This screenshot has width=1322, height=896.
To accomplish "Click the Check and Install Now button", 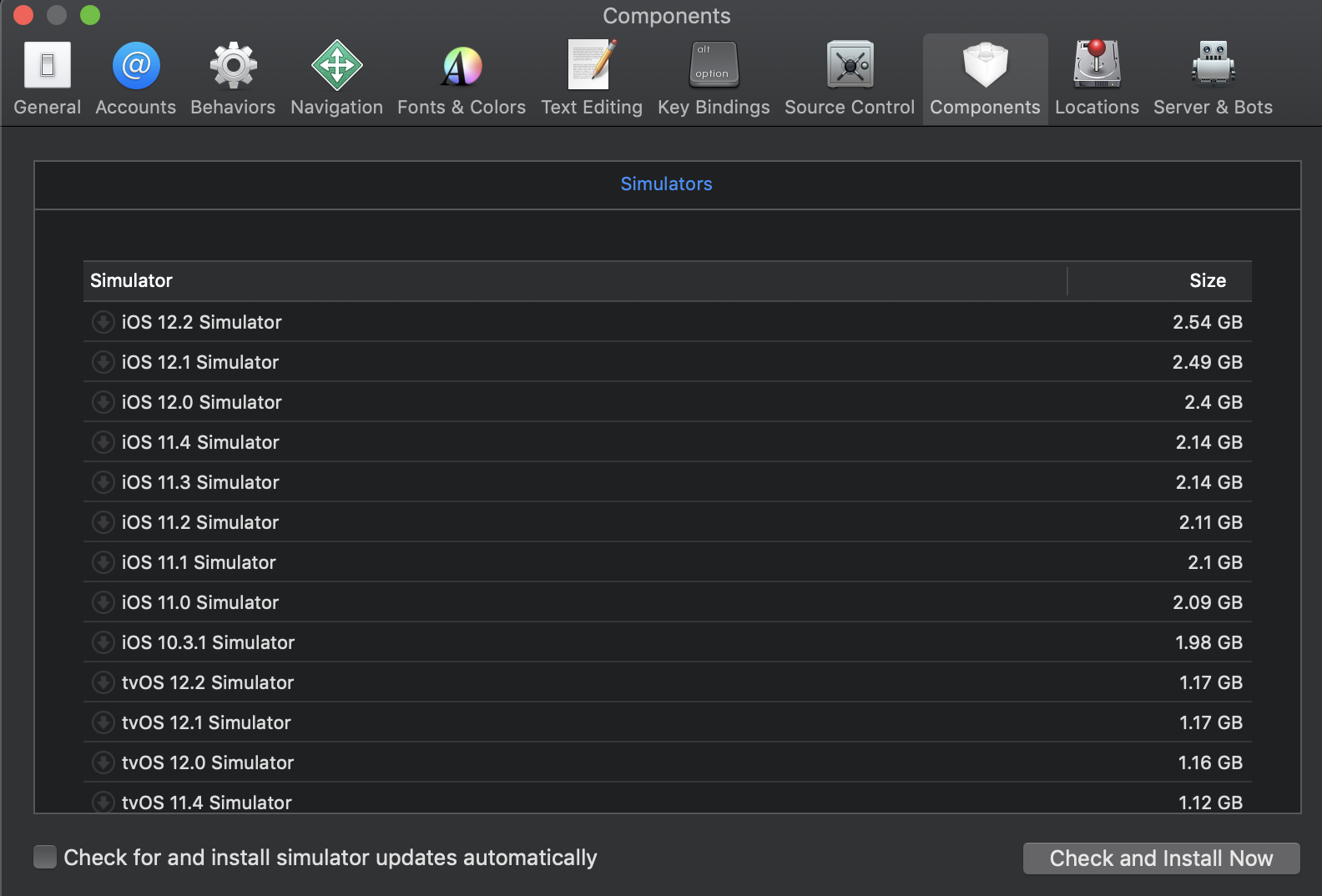I will 1161,858.
